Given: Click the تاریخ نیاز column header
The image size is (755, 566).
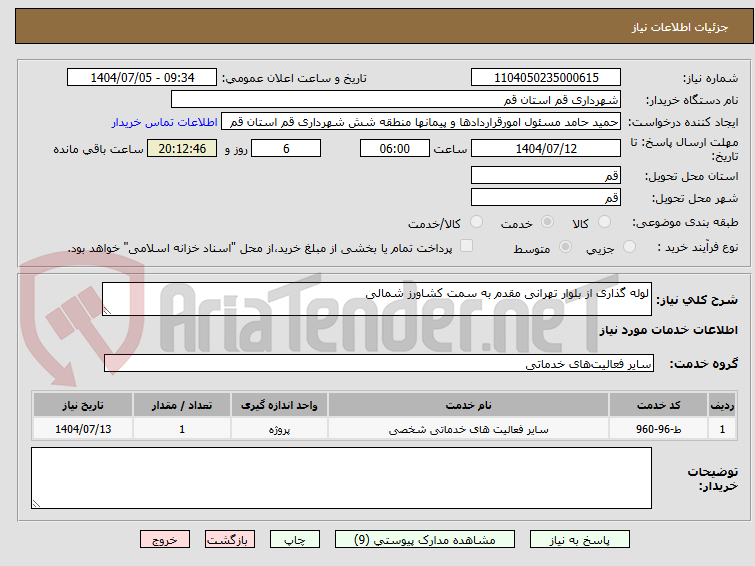Looking at the screenshot, I should coord(83,405).
